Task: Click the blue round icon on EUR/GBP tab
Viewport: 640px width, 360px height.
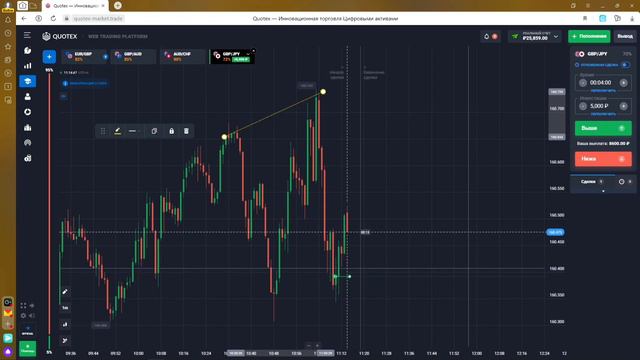Action: [105, 57]
